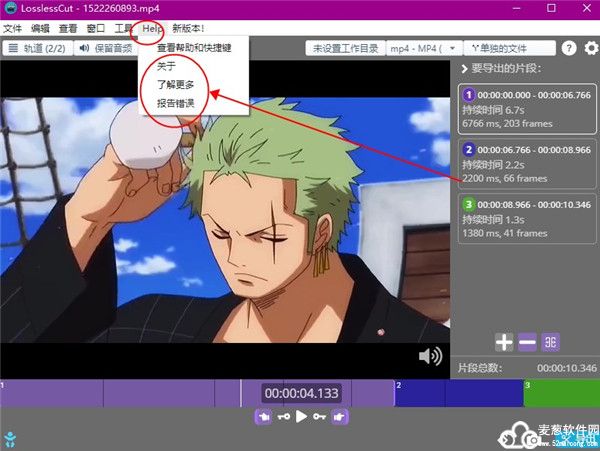Screen dimensions: 600x451
Task: Open the 文件 menu
Action: (x=12, y=29)
